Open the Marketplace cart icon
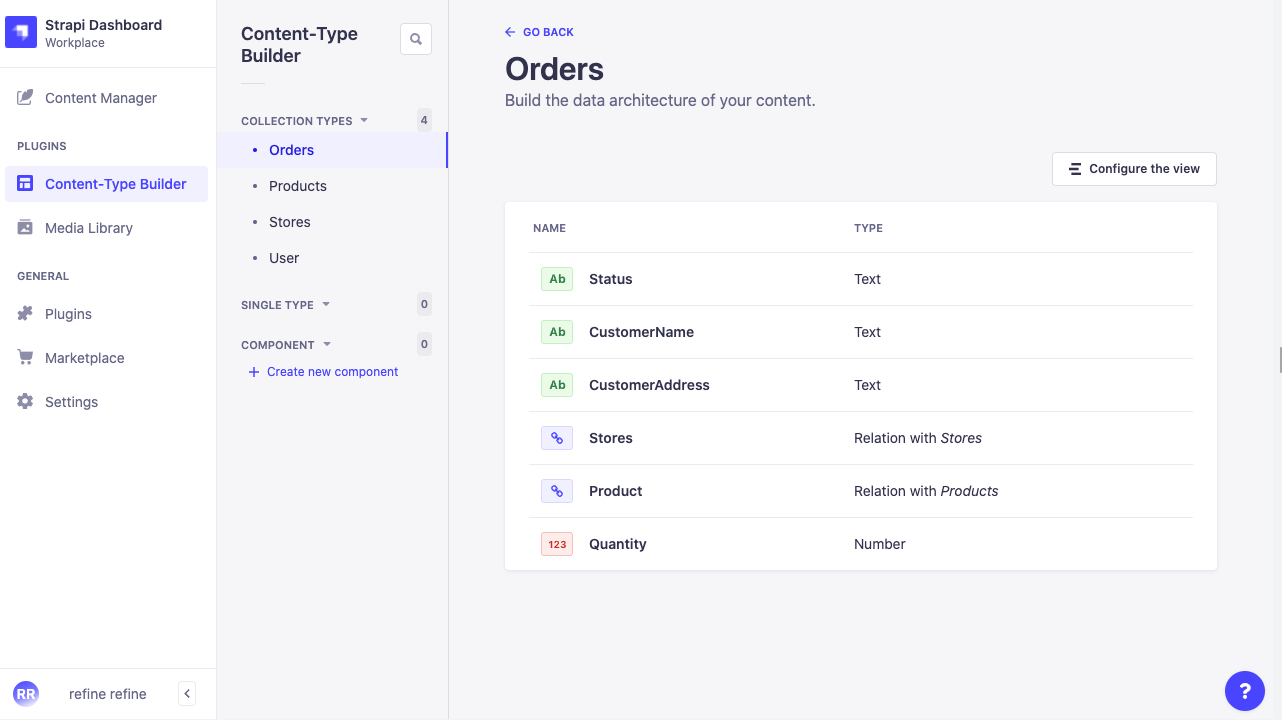The width and height of the screenshot is (1282, 720). 25,357
